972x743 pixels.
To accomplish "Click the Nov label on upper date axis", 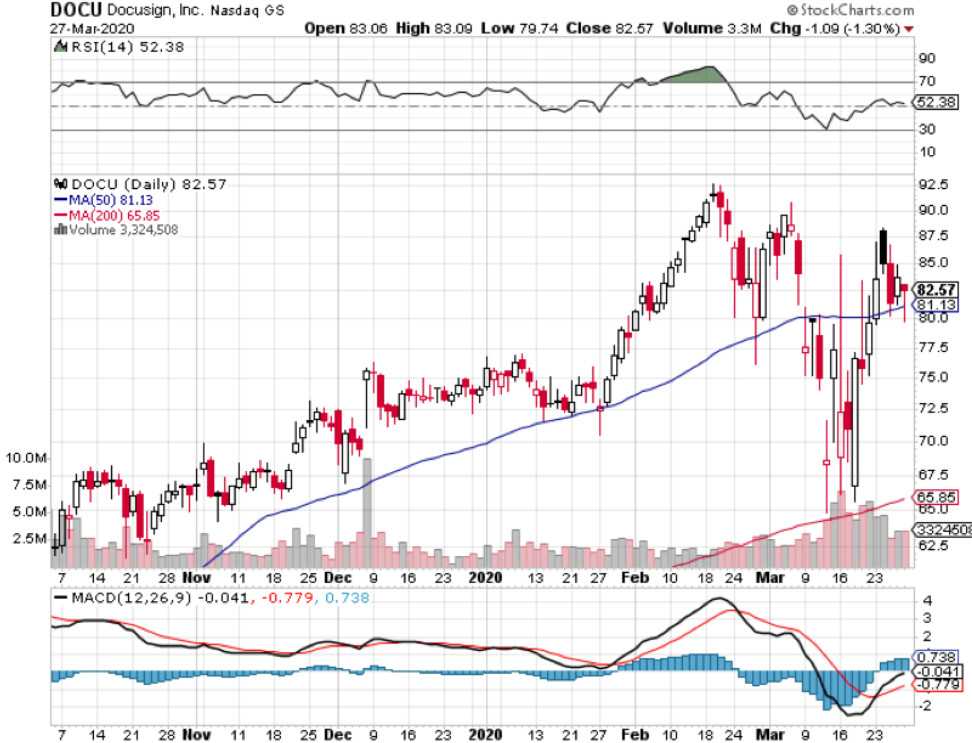I will coord(197,578).
